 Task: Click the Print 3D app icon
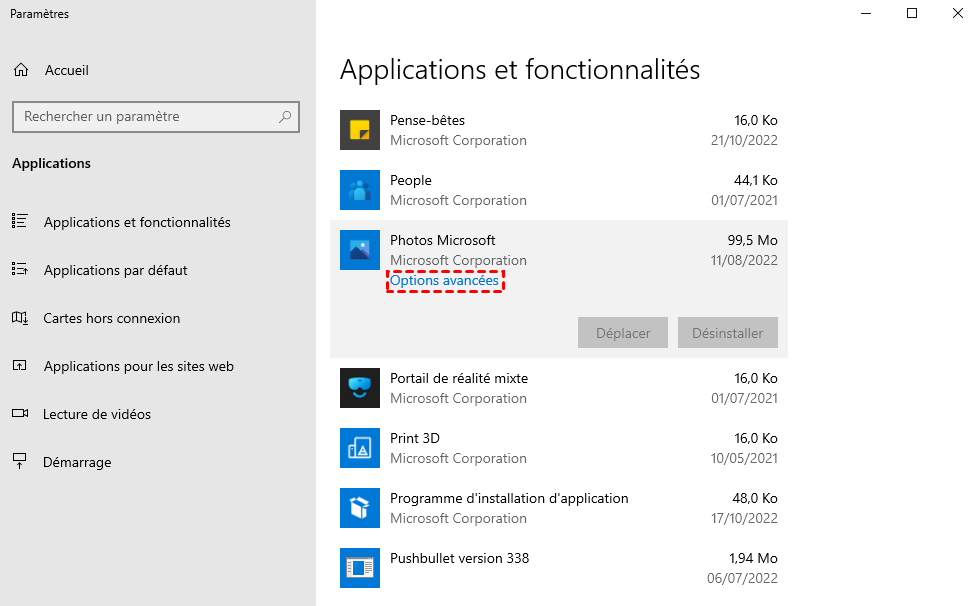(360, 448)
